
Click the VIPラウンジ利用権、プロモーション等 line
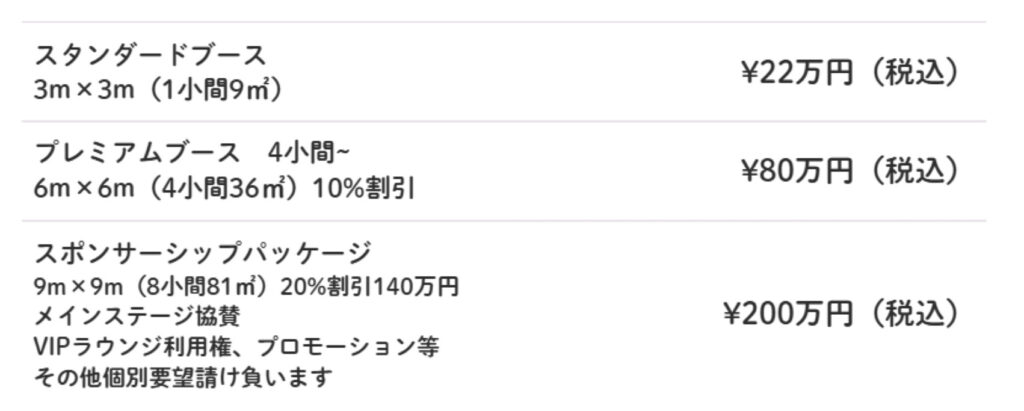click(236, 347)
